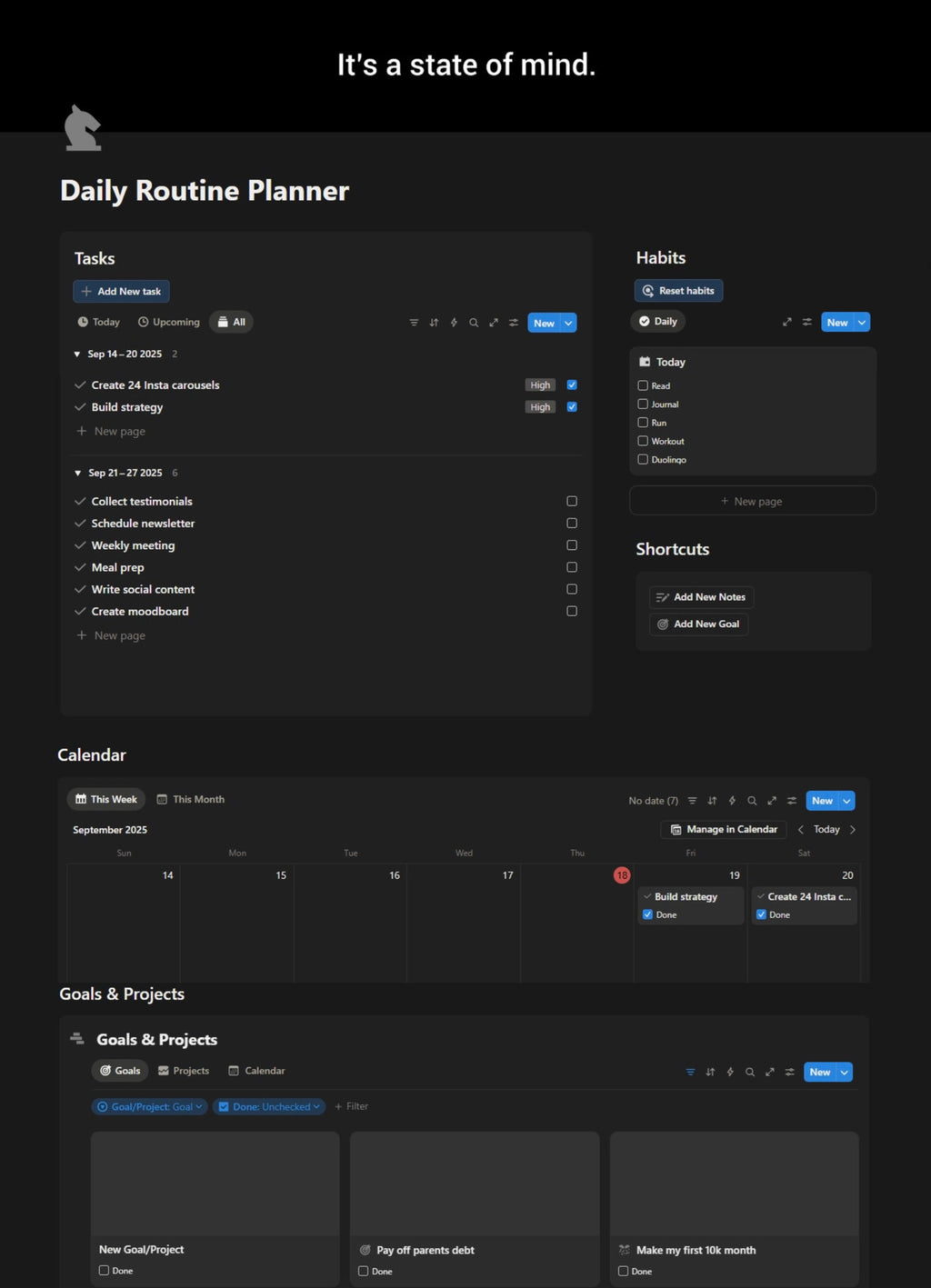Switch to the Projects tab in Goals & Projects
Image resolution: width=931 pixels, height=1288 pixels.
pyautogui.click(x=184, y=1070)
